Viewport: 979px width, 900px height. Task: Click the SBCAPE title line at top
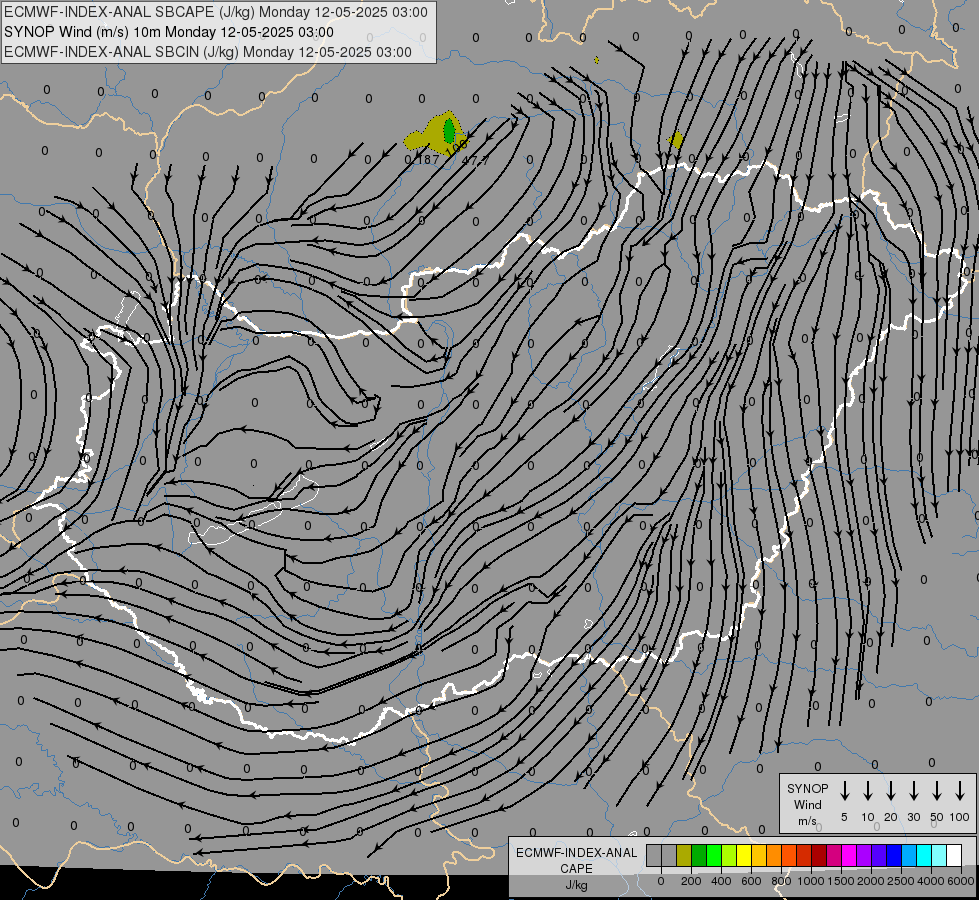[x=216, y=12]
